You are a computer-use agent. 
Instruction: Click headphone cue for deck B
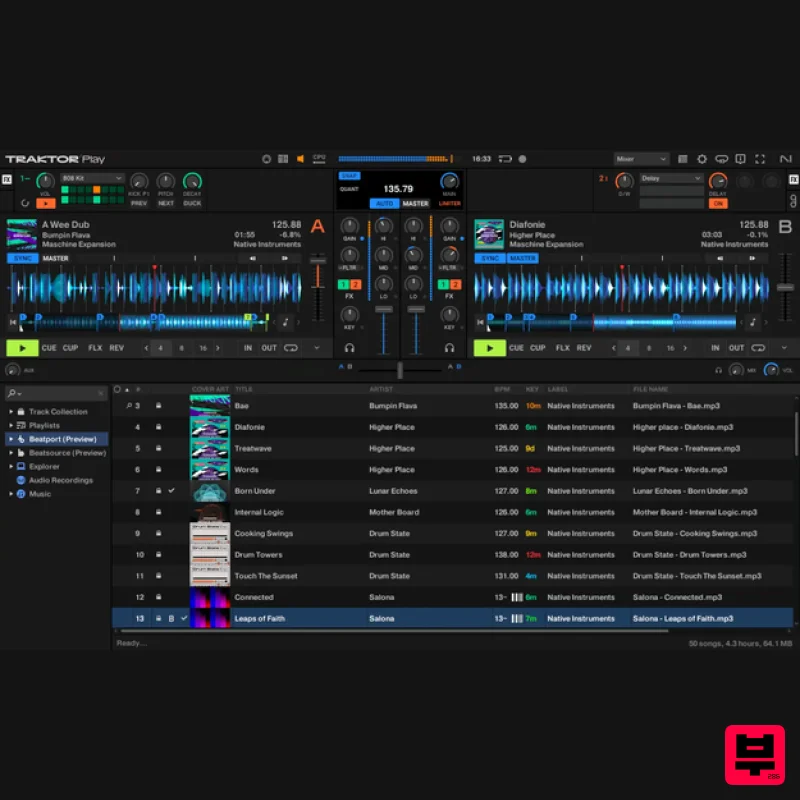tap(449, 348)
